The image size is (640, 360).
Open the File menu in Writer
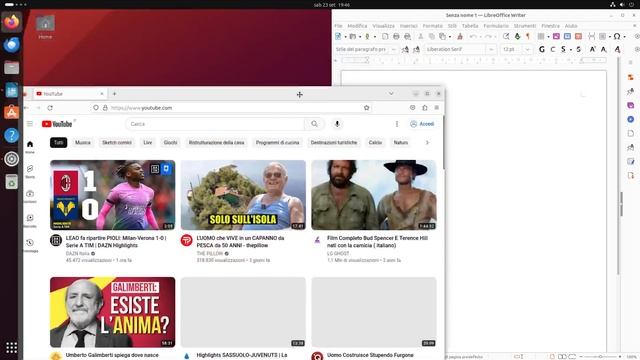(x=338, y=26)
